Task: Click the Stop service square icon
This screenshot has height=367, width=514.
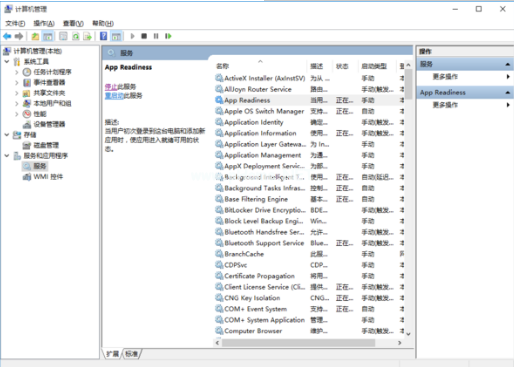Action: 144,36
